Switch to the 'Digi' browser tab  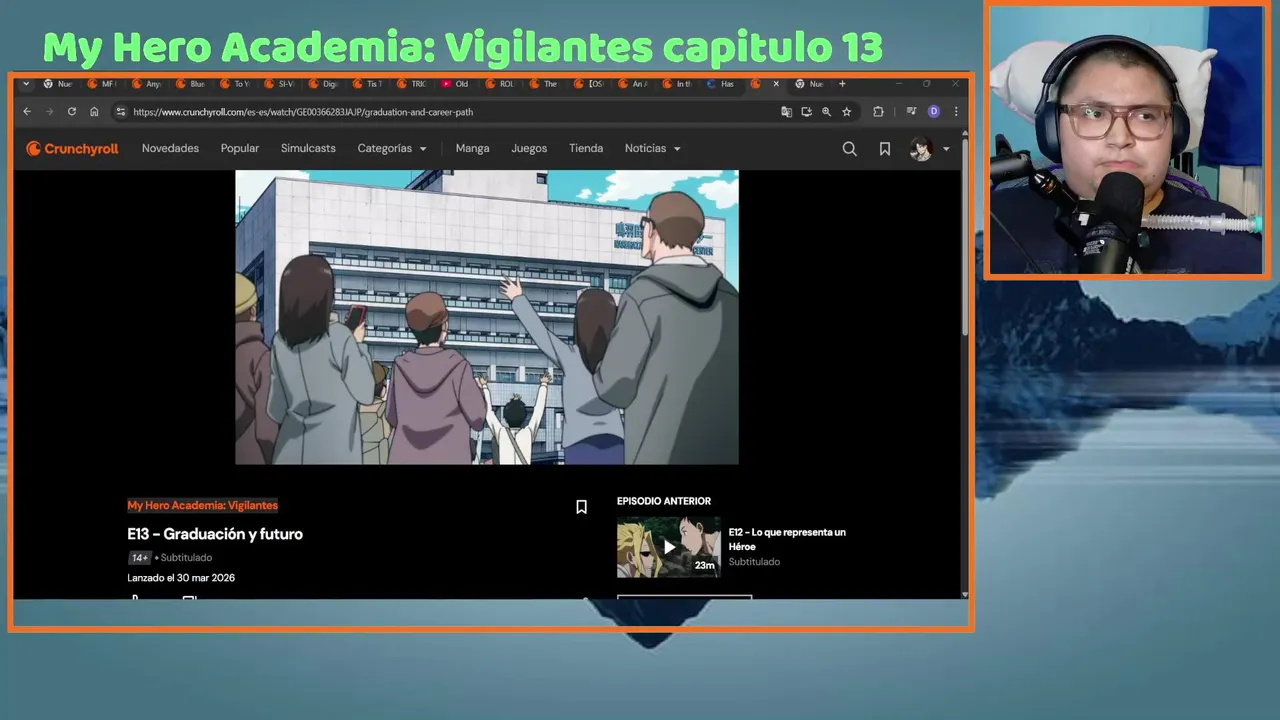pyautogui.click(x=323, y=84)
